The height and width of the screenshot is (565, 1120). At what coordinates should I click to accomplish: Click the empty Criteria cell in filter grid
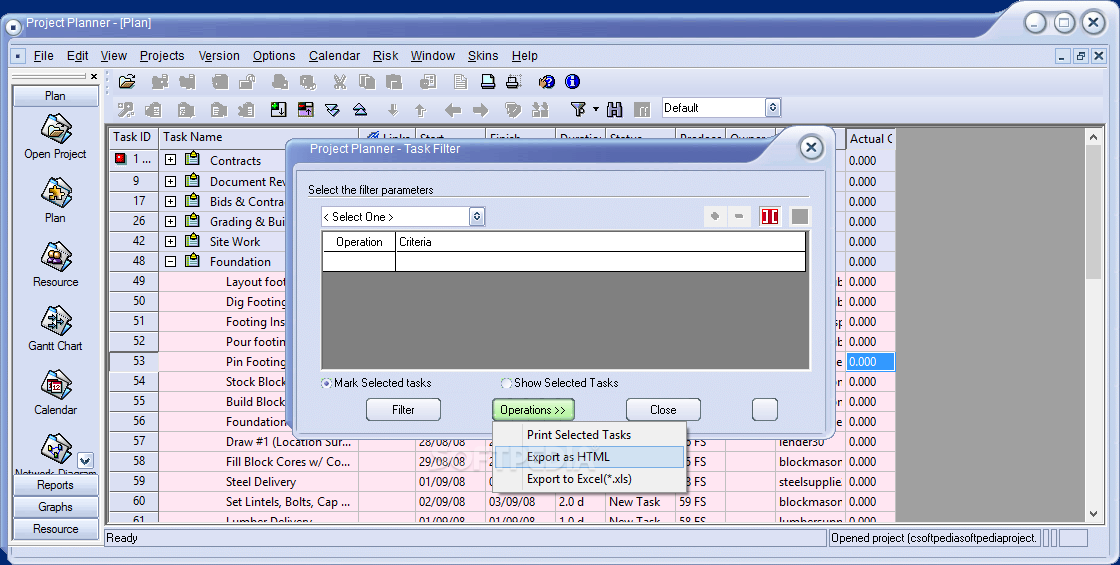pyautogui.click(x=600, y=262)
